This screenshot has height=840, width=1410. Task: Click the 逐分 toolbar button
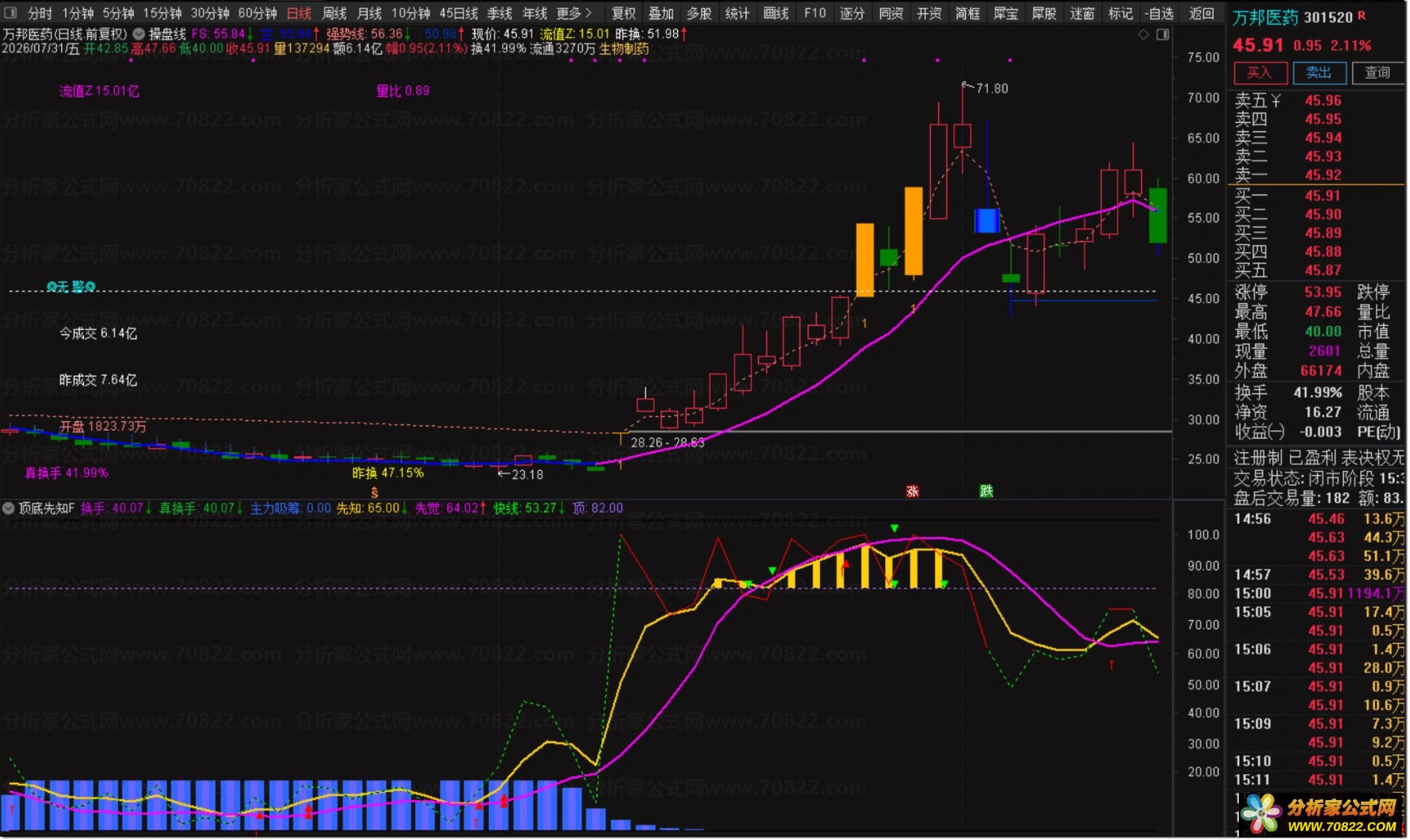coord(853,13)
